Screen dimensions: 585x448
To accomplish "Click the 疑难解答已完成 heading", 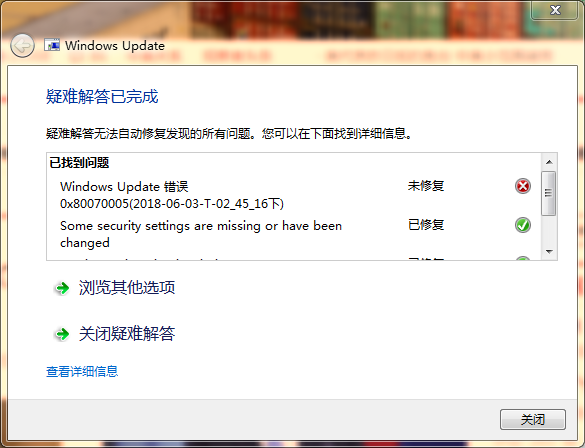I will (x=102, y=97).
